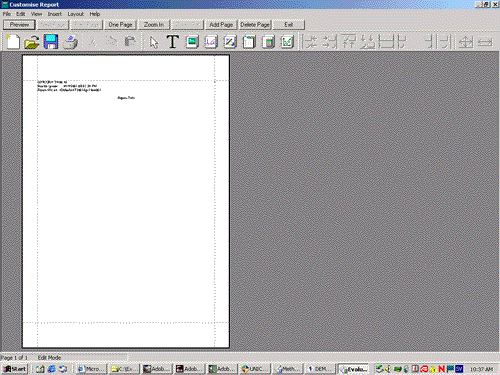This screenshot has height=375, width=500.
Task: Save the report with the floppy disk icon
Action: pos(51,42)
